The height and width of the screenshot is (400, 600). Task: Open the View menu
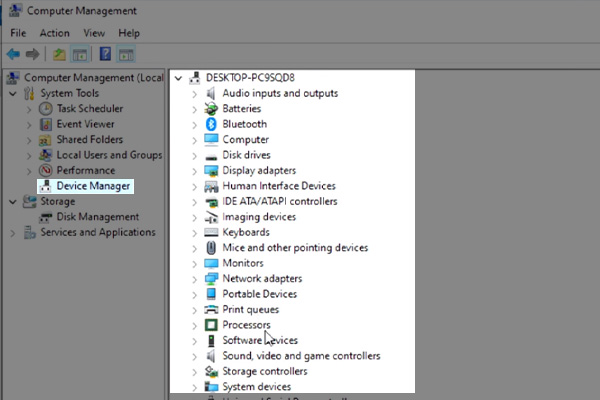pos(94,33)
